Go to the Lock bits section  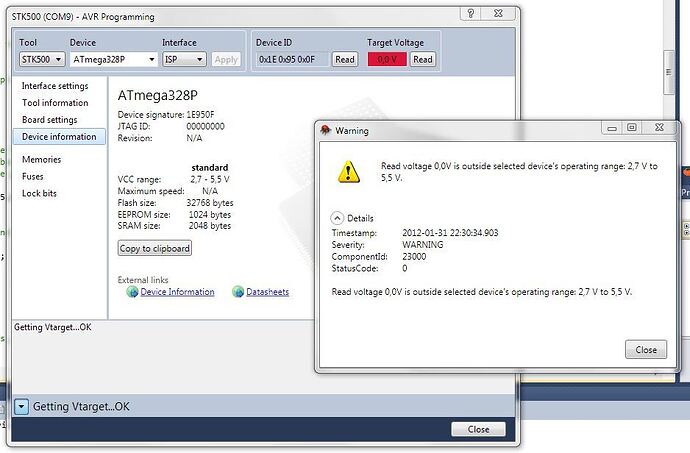click(x=39, y=193)
